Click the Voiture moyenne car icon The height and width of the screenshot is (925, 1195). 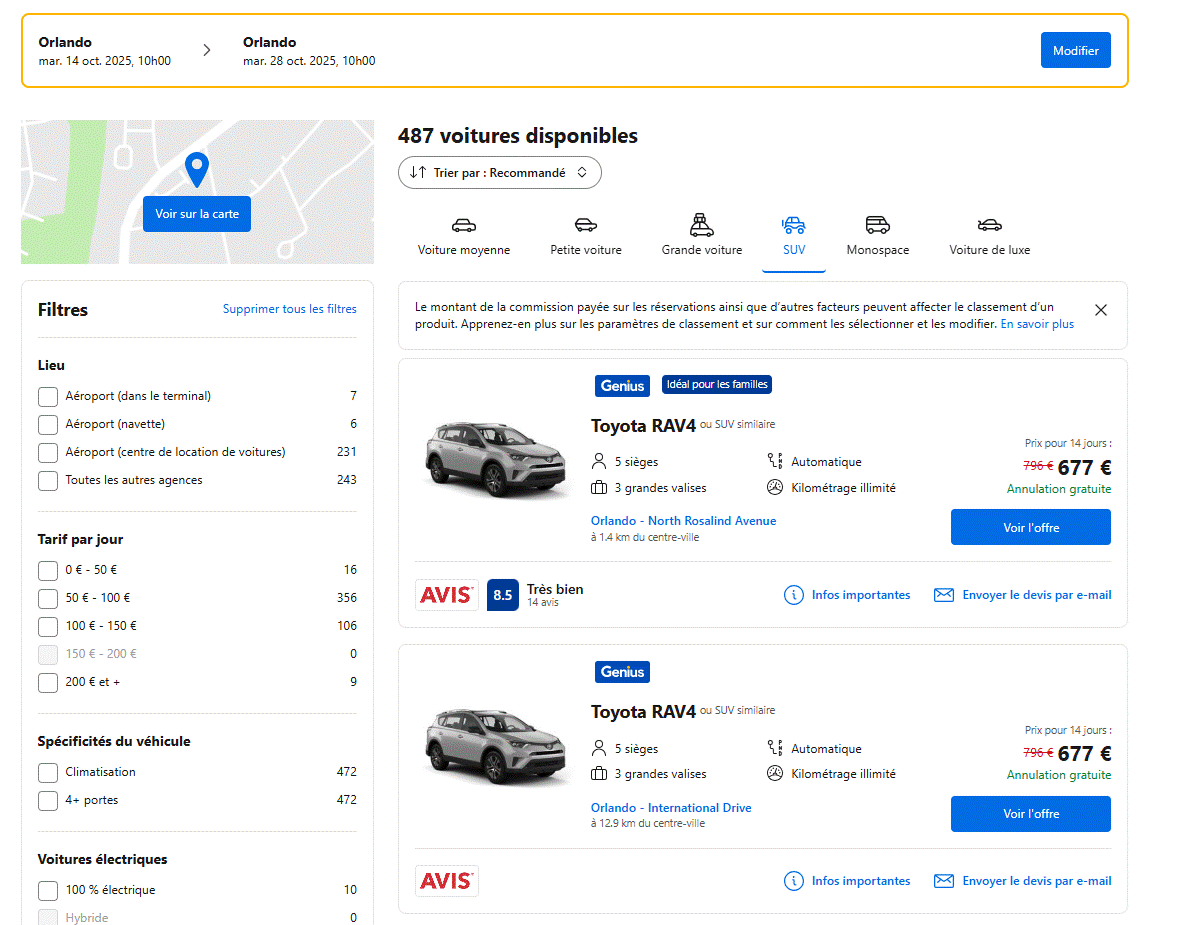point(464,225)
